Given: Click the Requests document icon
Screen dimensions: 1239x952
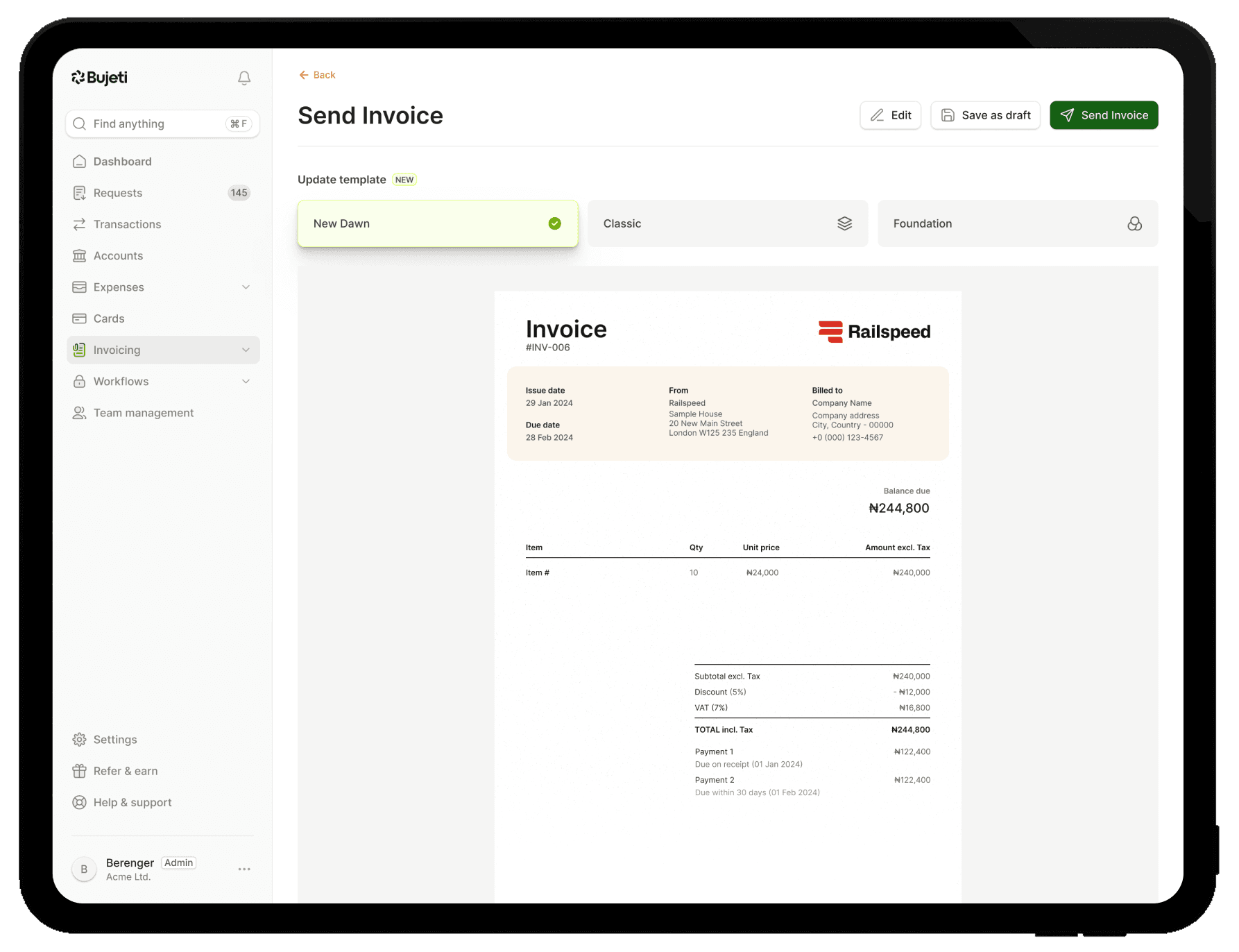Looking at the screenshot, I should click(x=80, y=193).
